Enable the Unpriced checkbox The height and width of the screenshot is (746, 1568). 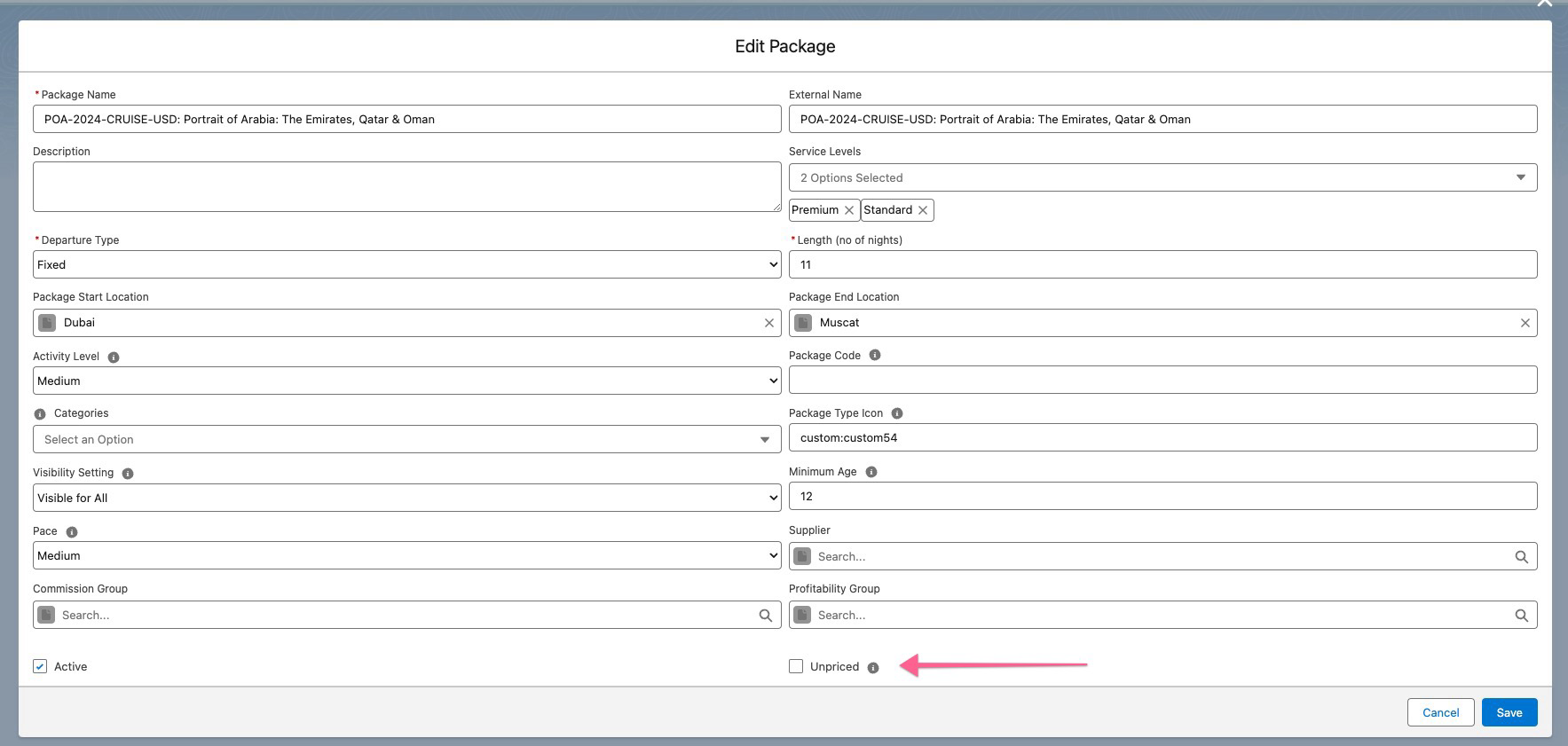click(x=796, y=666)
